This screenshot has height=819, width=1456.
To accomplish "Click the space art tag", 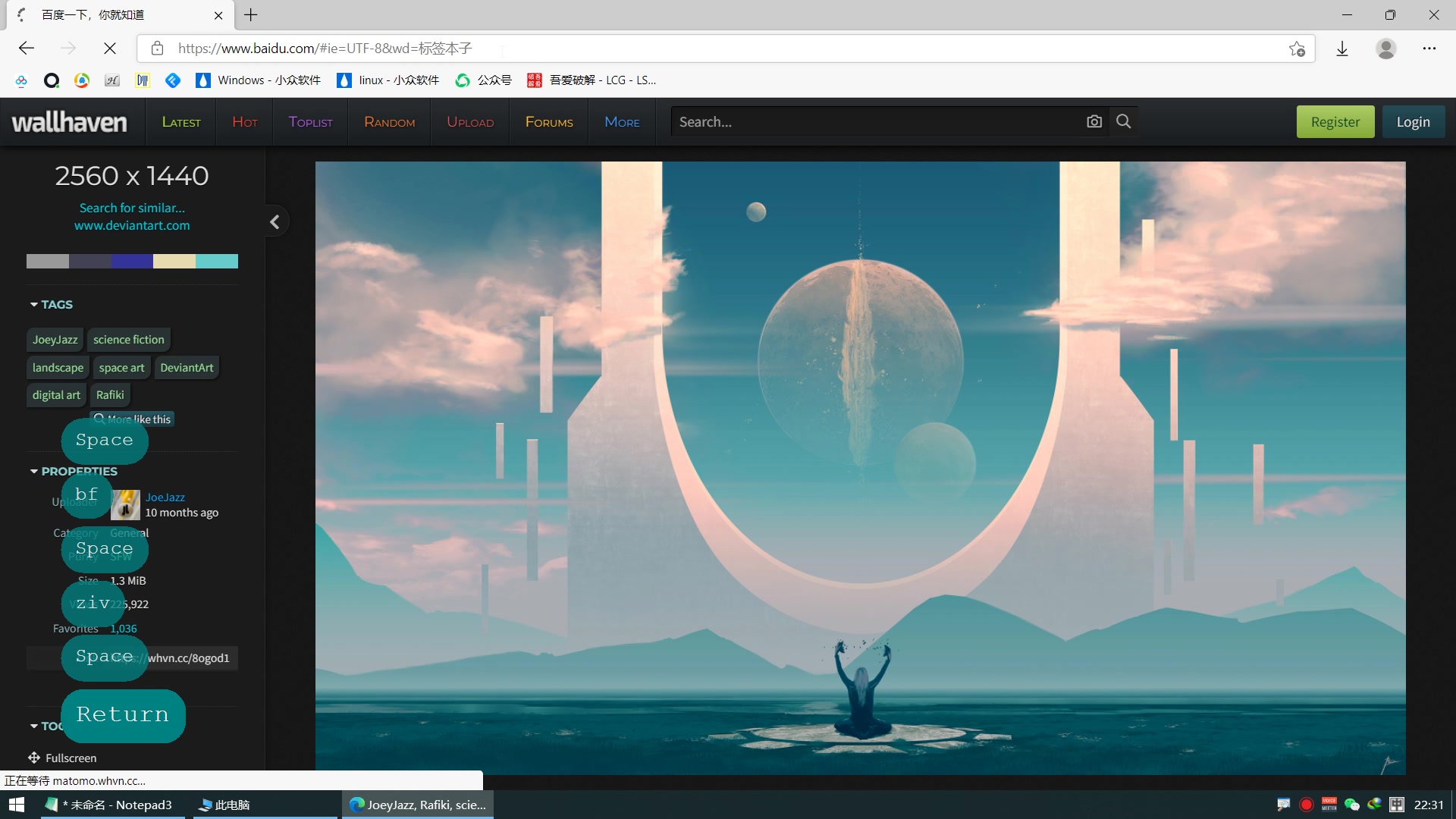I will (x=121, y=368).
